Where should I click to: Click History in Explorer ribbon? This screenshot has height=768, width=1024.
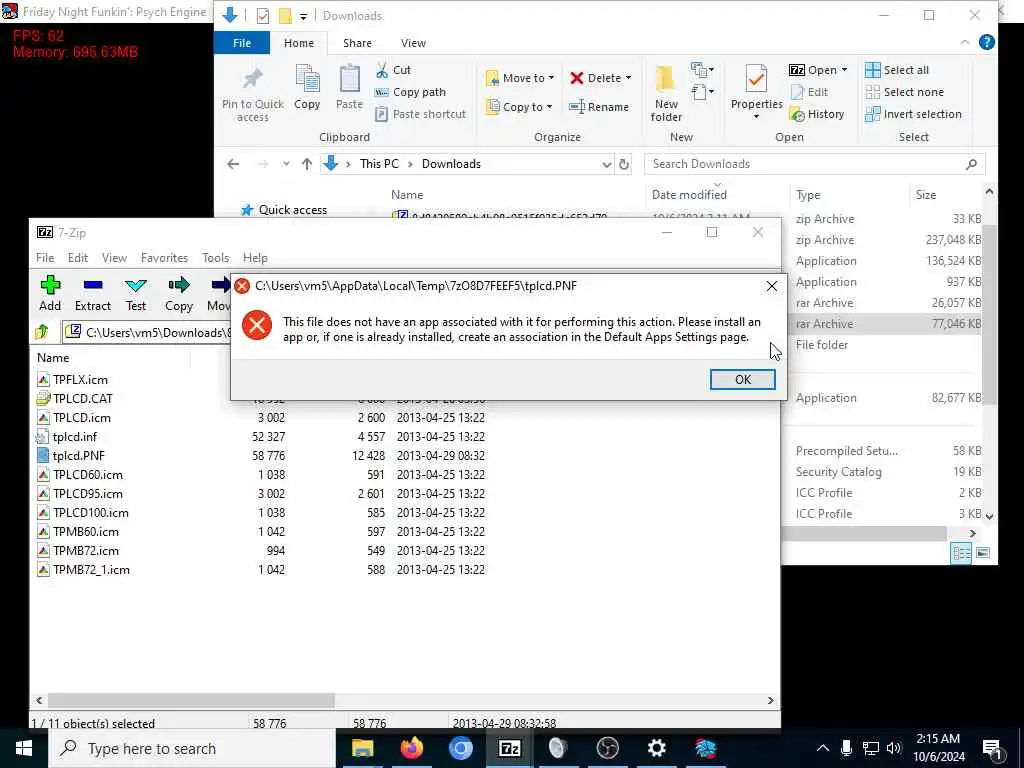click(817, 114)
